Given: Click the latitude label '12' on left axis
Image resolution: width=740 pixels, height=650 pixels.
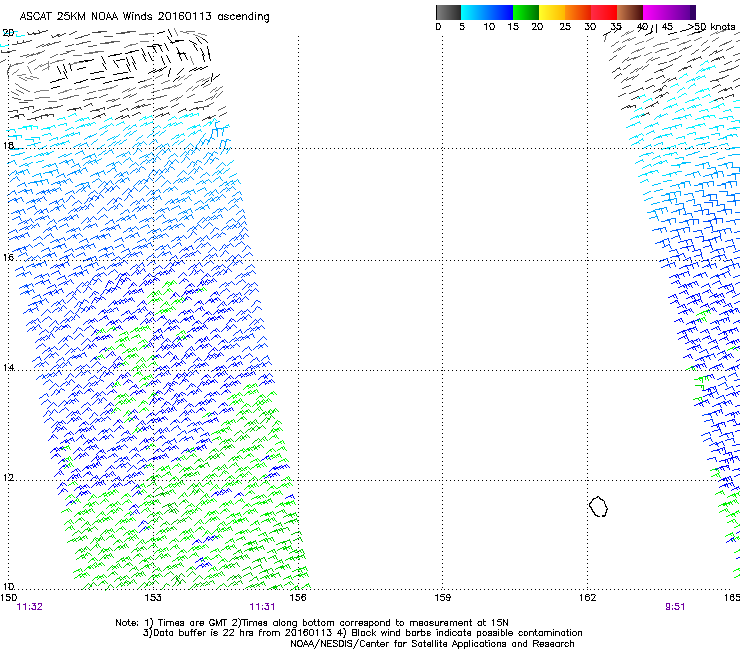Looking at the screenshot, I should pos(8,477).
